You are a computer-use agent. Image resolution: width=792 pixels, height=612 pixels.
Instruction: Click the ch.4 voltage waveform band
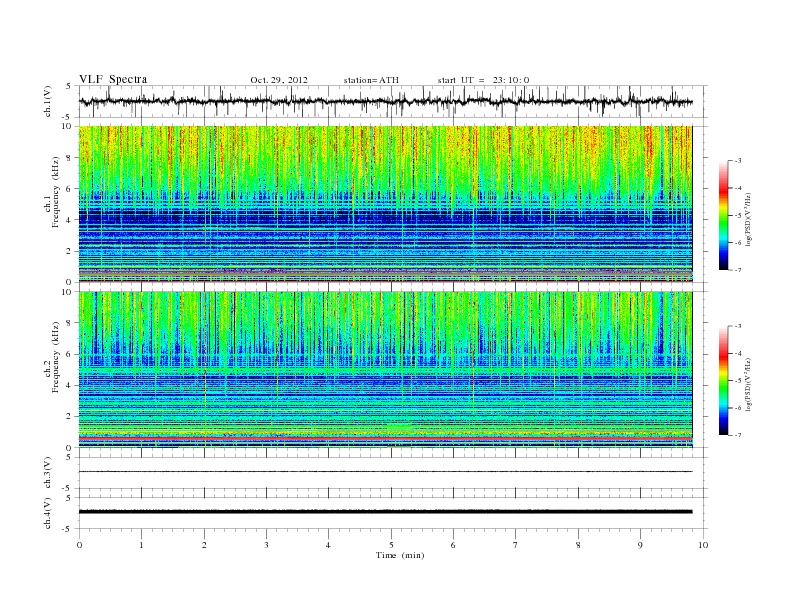coord(386,512)
